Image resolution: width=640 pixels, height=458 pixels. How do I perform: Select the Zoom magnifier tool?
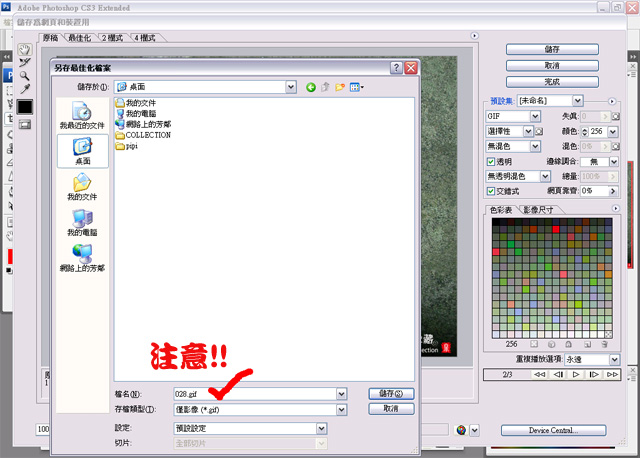[x=25, y=76]
